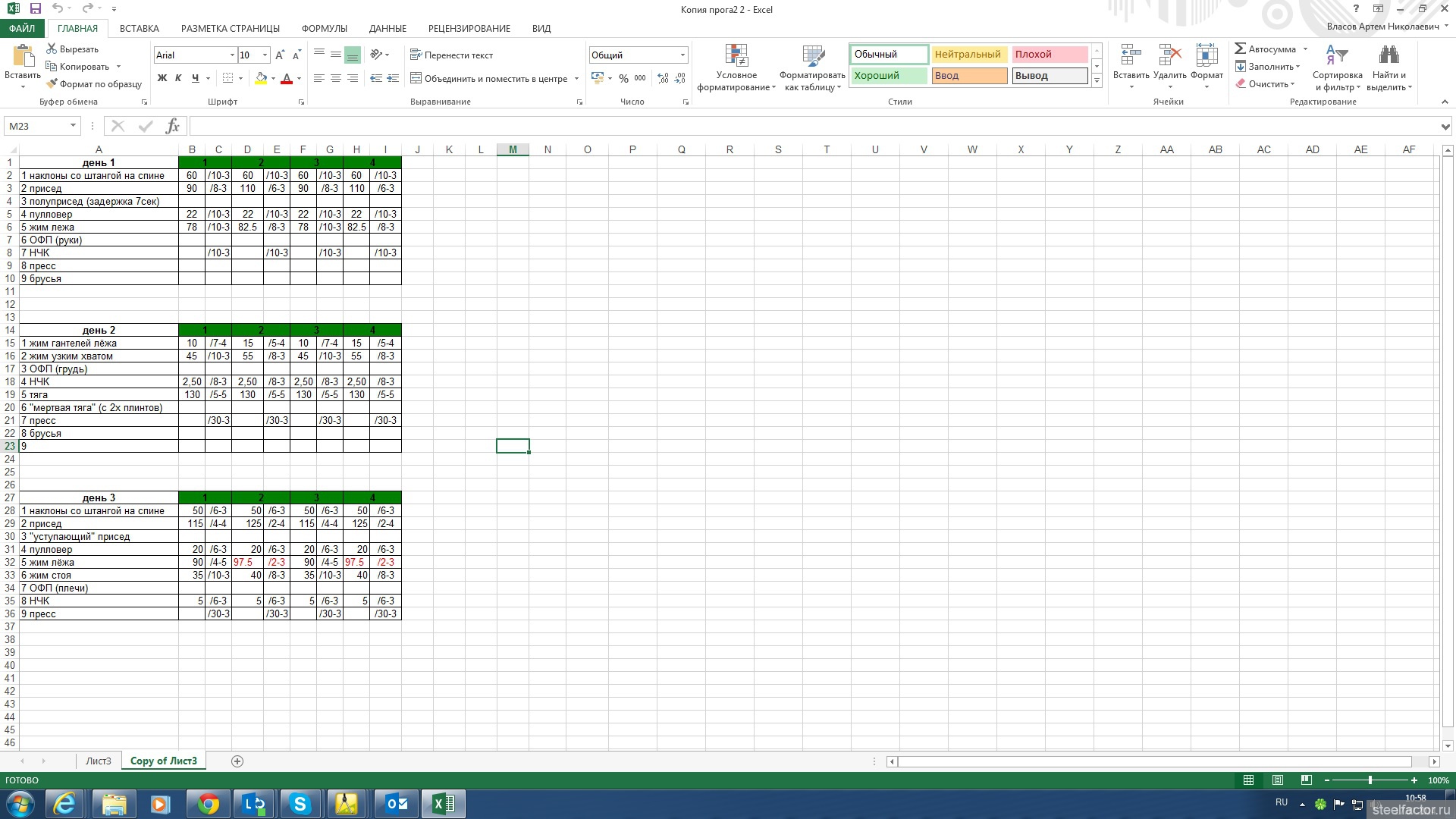Expand the number format dropdown
The width and height of the screenshot is (1456, 819).
tap(682, 55)
